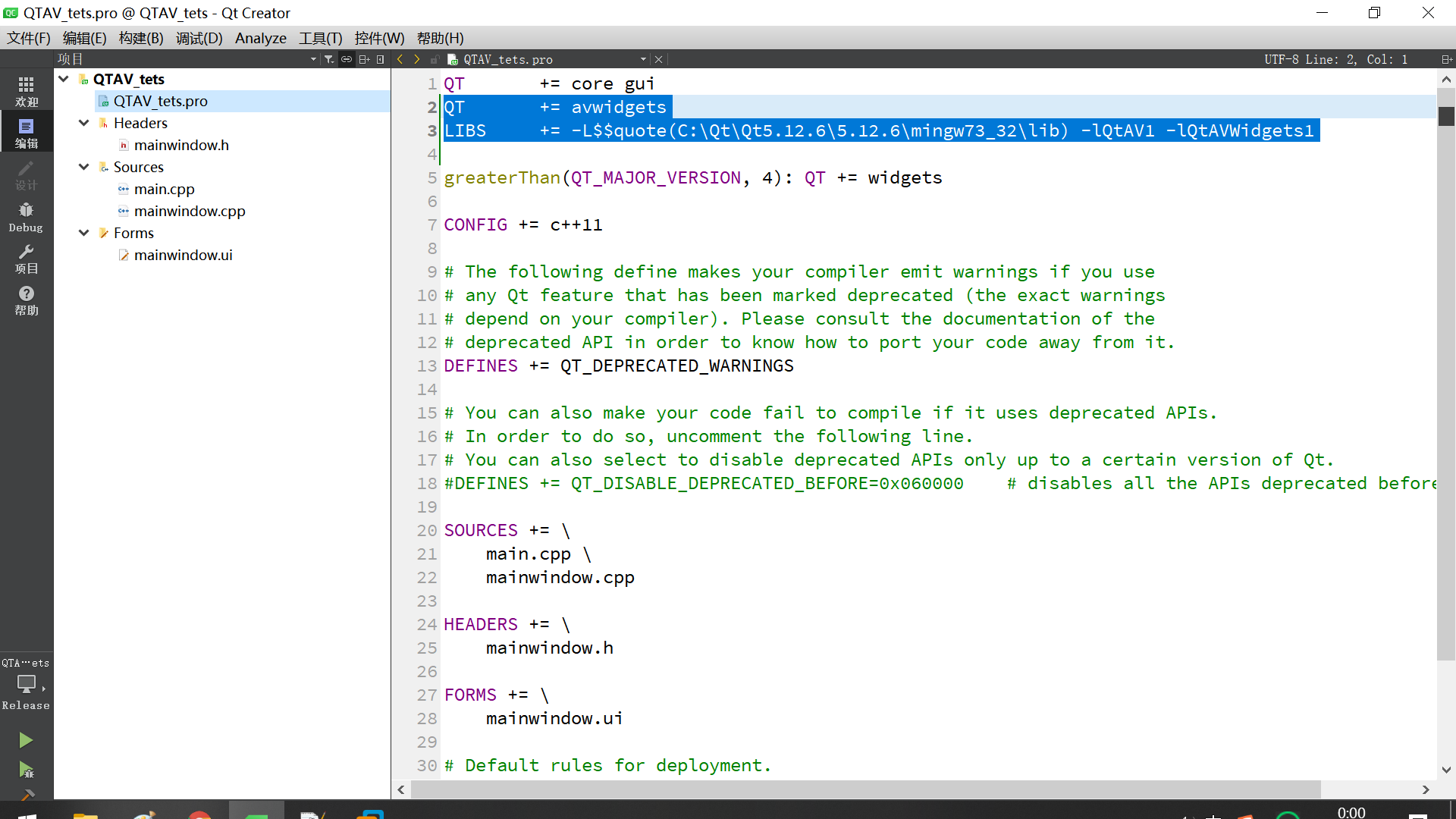Click Start Debugging run button

(x=26, y=770)
